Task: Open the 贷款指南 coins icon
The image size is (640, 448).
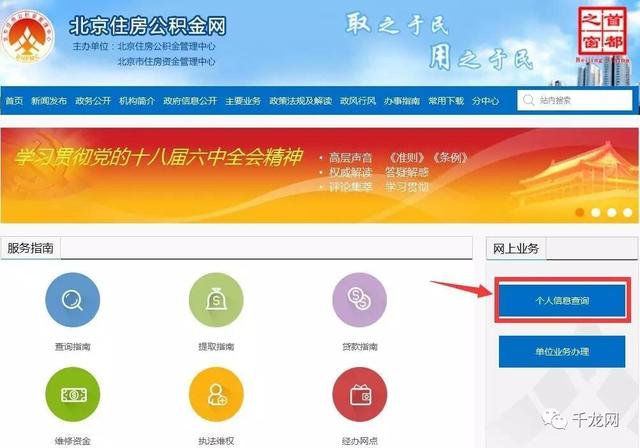Action: click(x=360, y=299)
